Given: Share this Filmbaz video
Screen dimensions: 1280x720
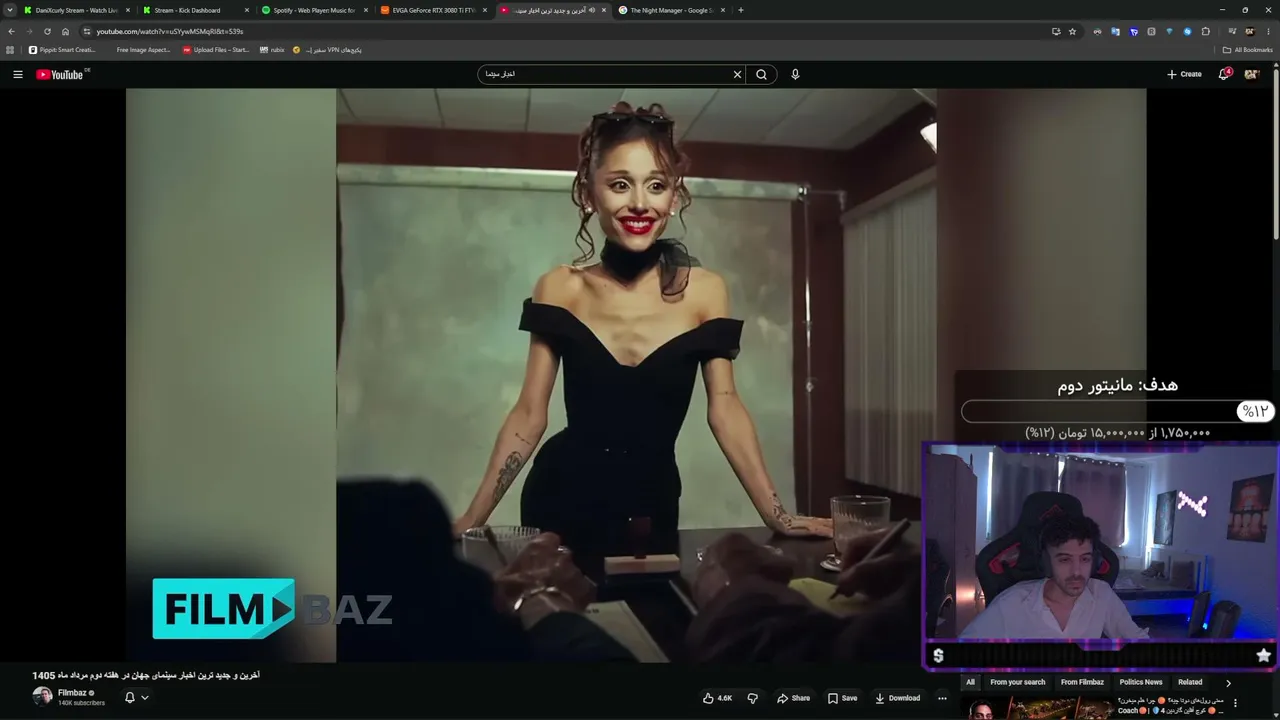Looking at the screenshot, I should coord(793,698).
